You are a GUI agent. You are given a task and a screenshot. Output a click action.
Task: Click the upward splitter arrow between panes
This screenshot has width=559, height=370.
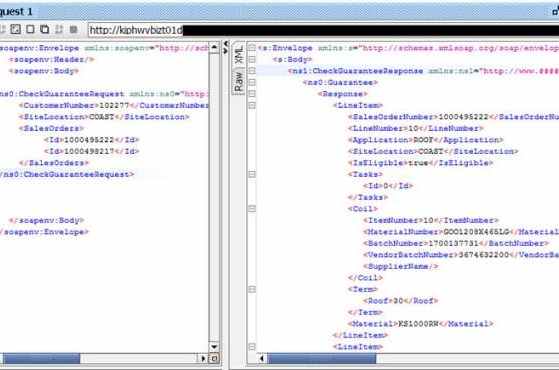pos(226,44)
